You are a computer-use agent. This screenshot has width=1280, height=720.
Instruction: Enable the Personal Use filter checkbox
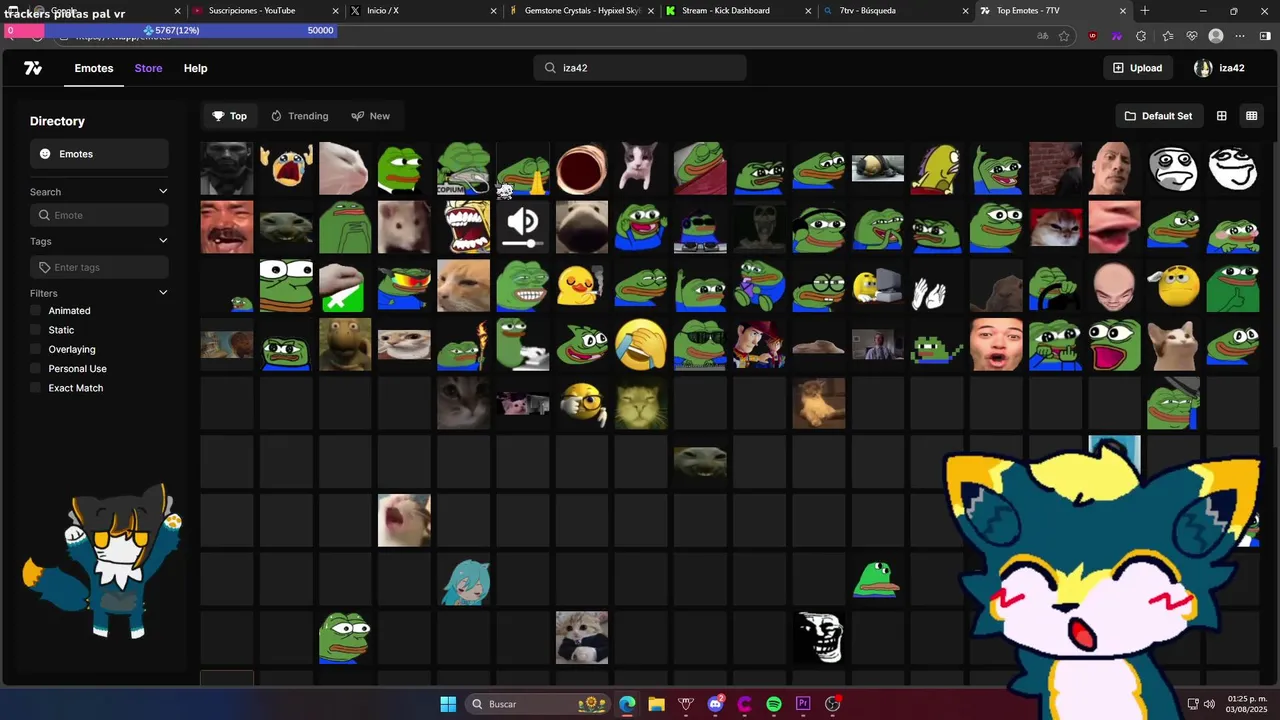pos(36,369)
